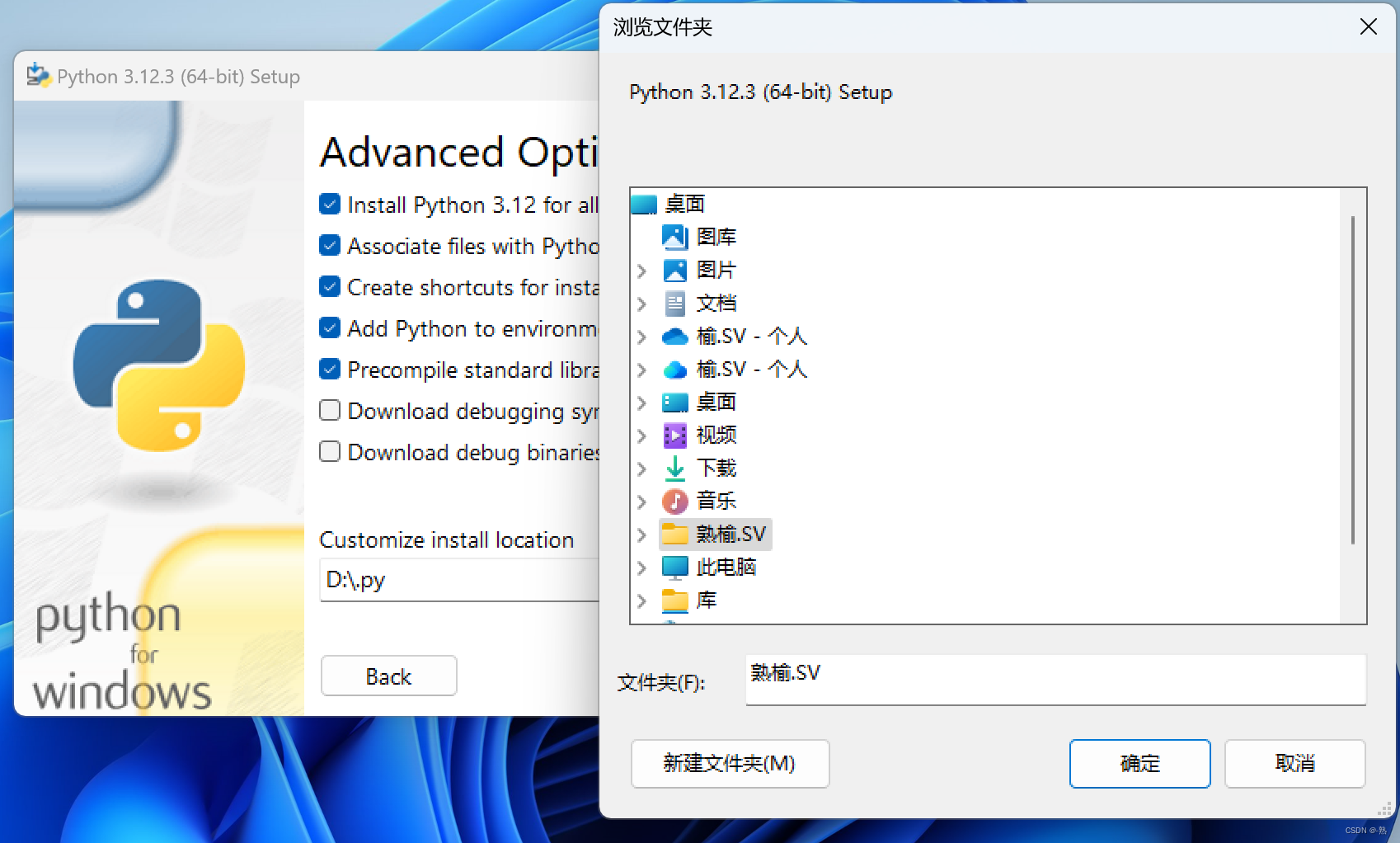Select the 下载 label in the tree
The width and height of the screenshot is (1400, 843).
click(716, 469)
